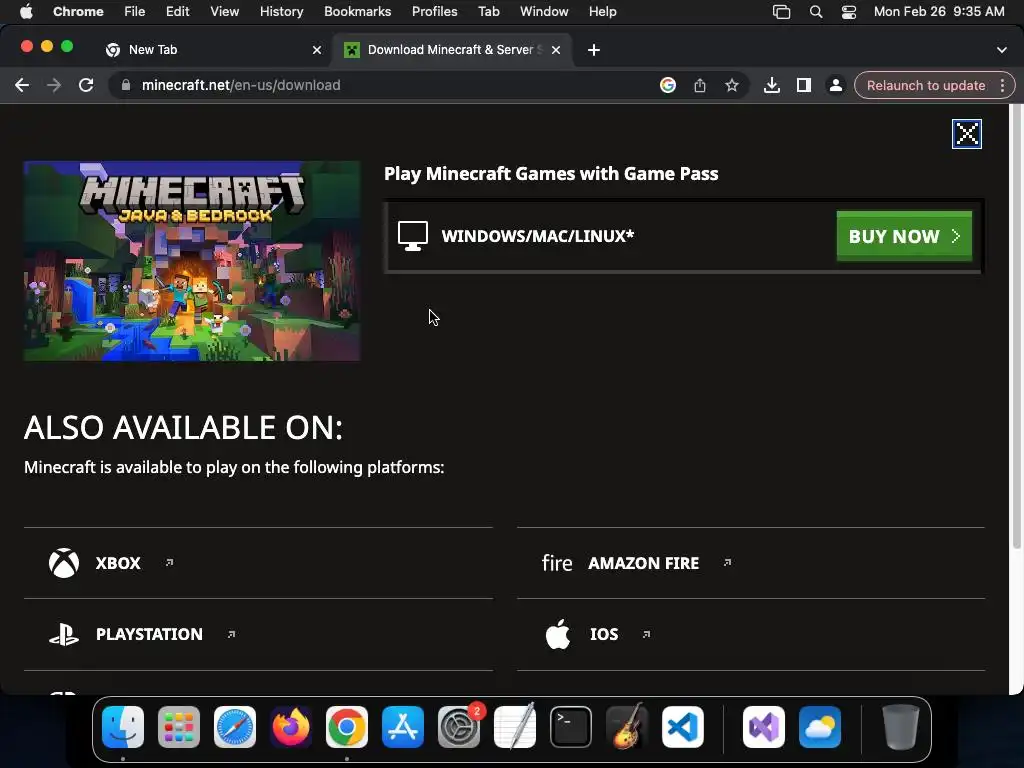Select the Download Minecraft & Server tab
1024x768 pixels.
tap(453, 50)
